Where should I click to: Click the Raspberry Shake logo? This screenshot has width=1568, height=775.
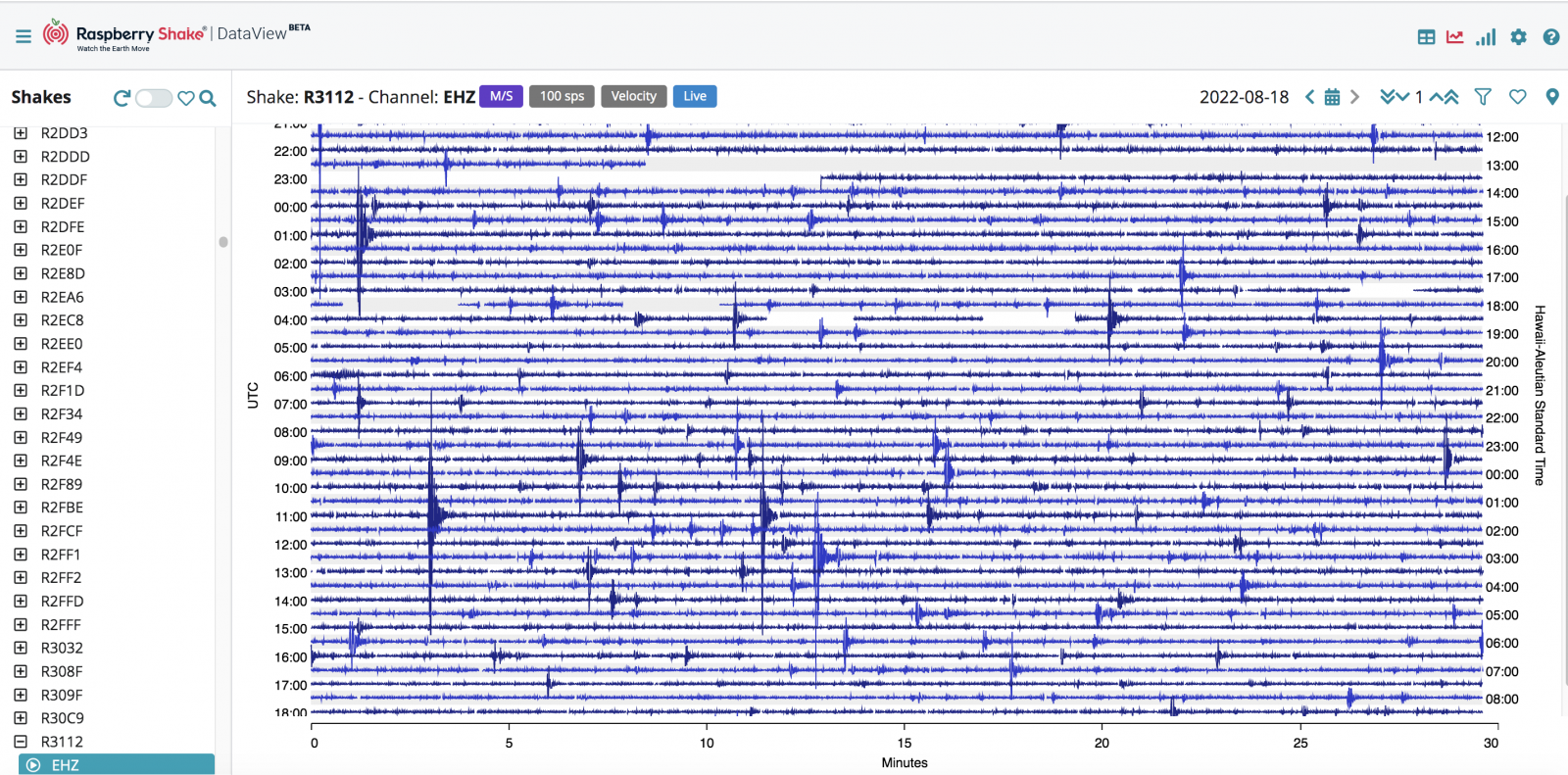tap(125, 35)
